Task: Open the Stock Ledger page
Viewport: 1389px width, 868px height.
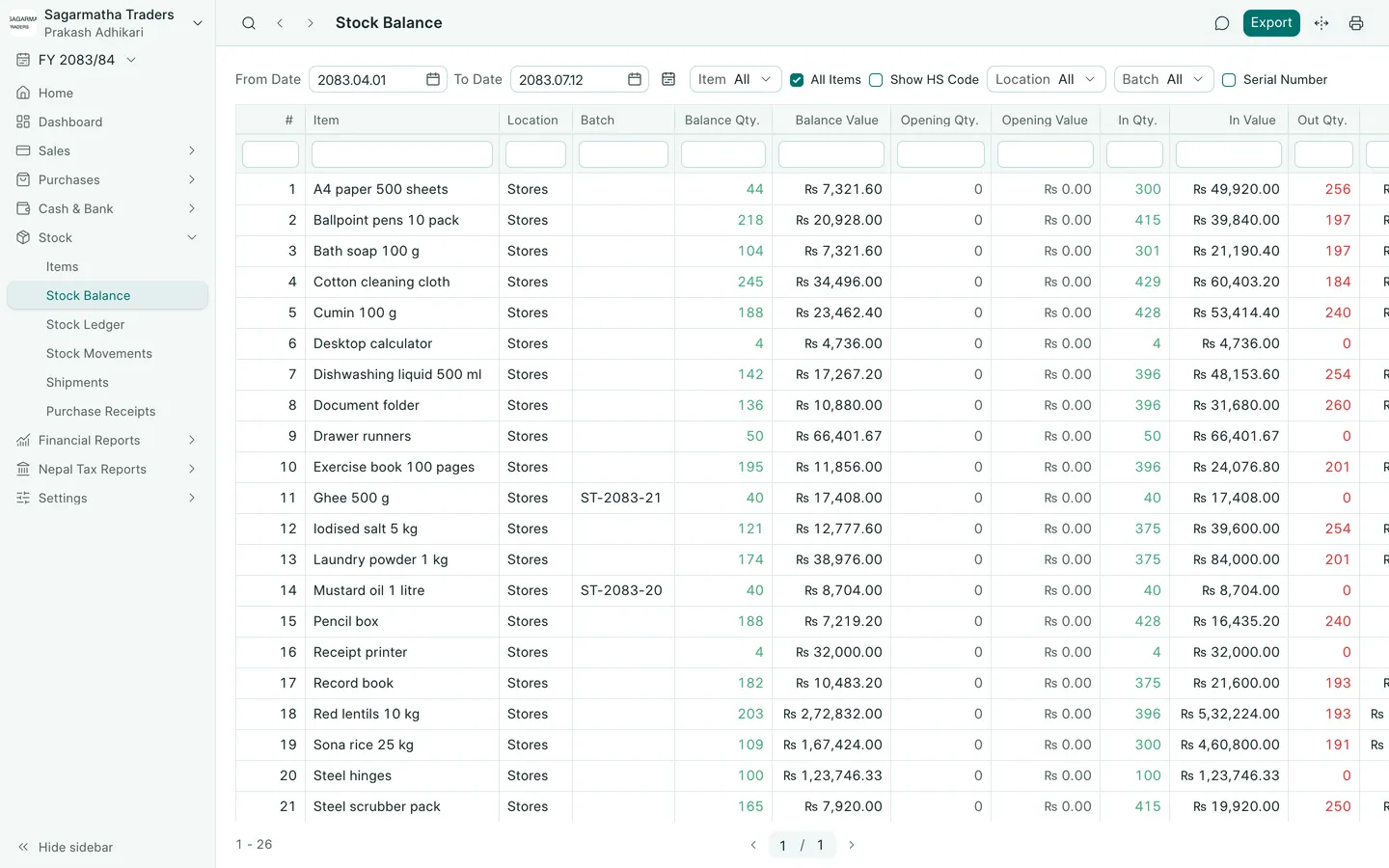Action: (85, 324)
